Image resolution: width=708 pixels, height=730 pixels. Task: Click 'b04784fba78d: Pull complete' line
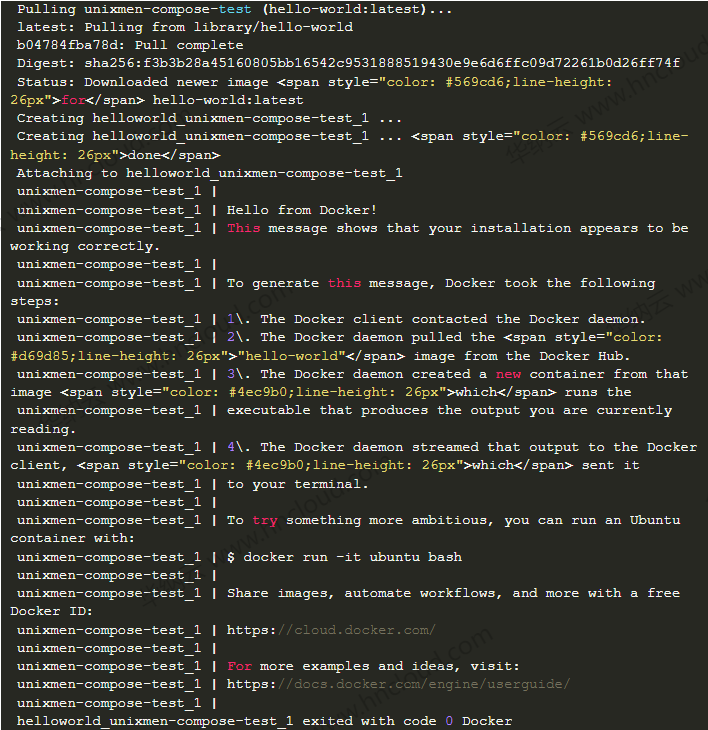(x=130, y=46)
